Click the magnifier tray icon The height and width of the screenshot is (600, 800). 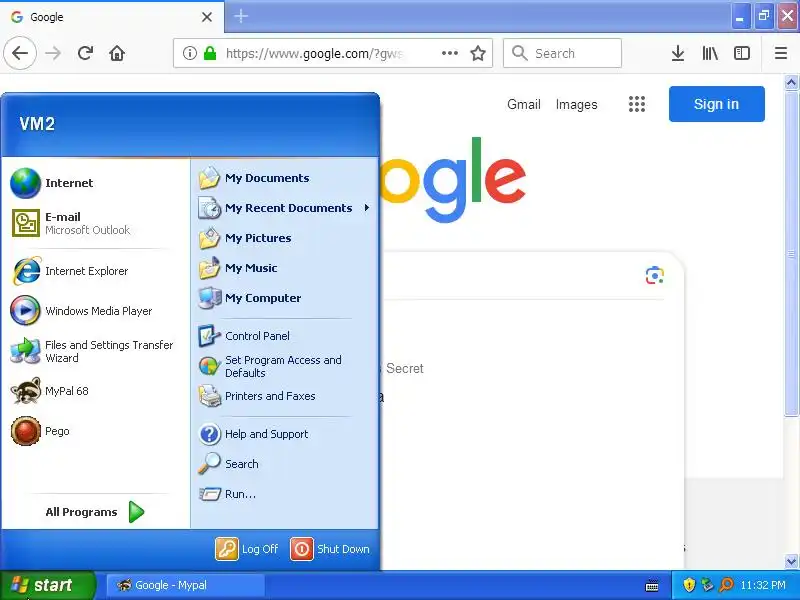coord(726,585)
